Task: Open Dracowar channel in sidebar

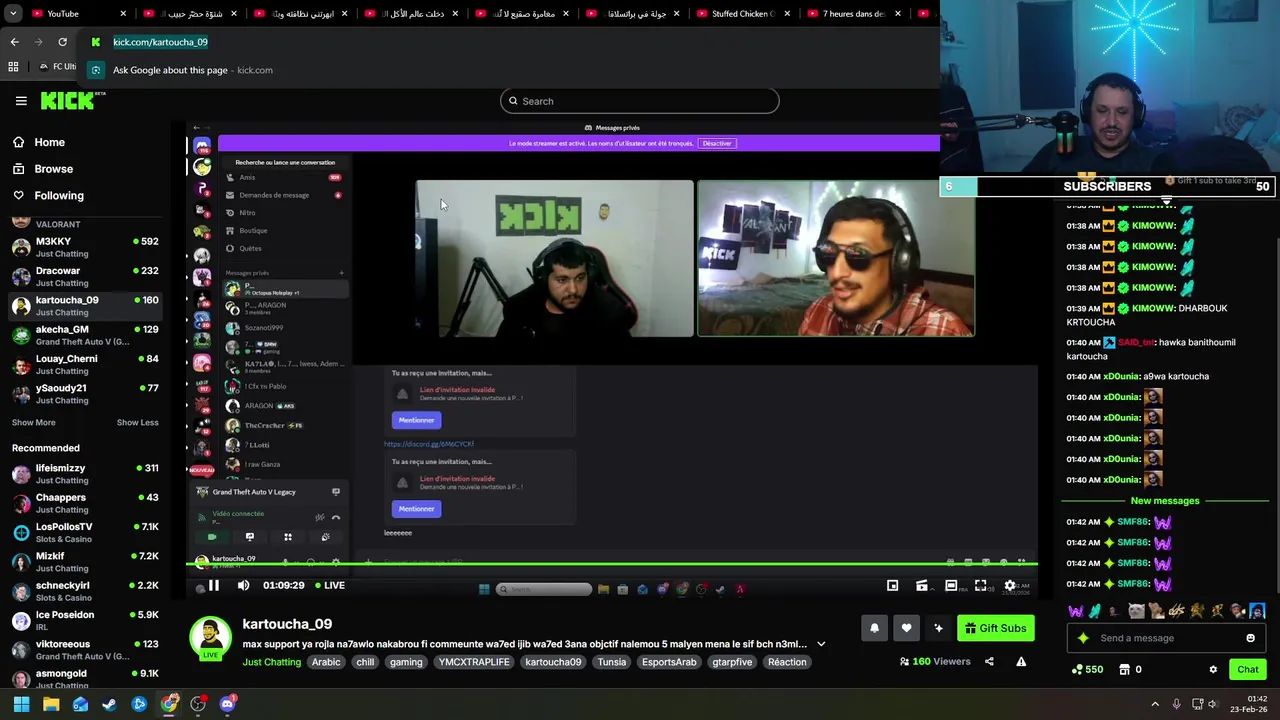Action: pyautogui.click(x=85, y=276)
